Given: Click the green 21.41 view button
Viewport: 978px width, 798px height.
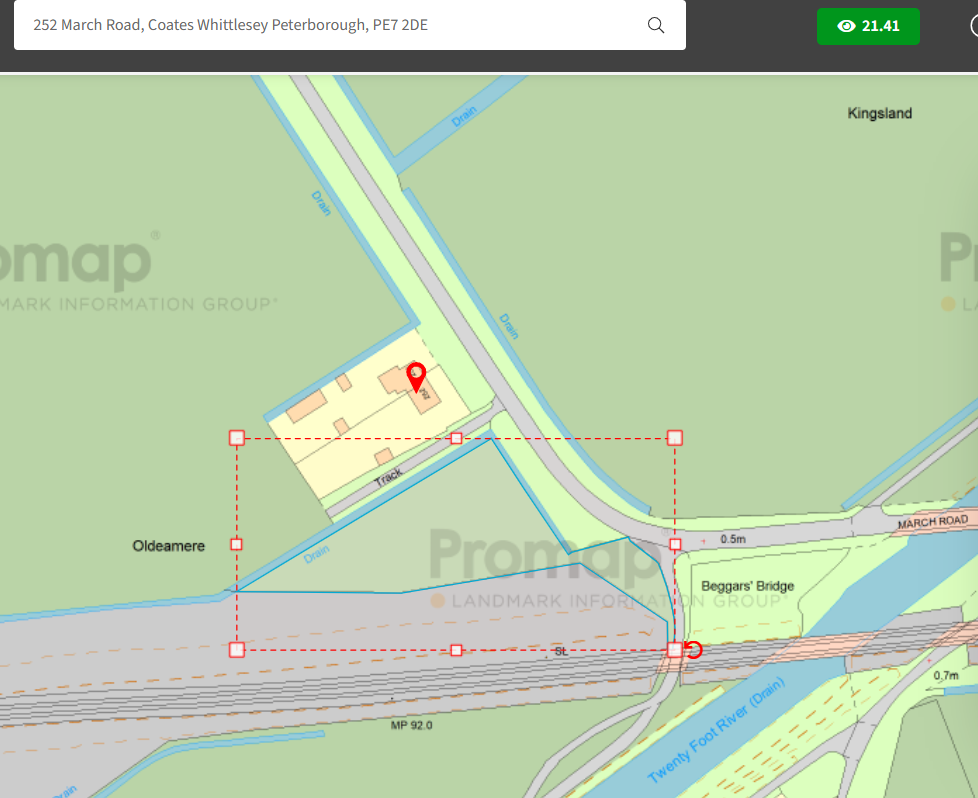Looking at the screenshot, I should [868, 26].
